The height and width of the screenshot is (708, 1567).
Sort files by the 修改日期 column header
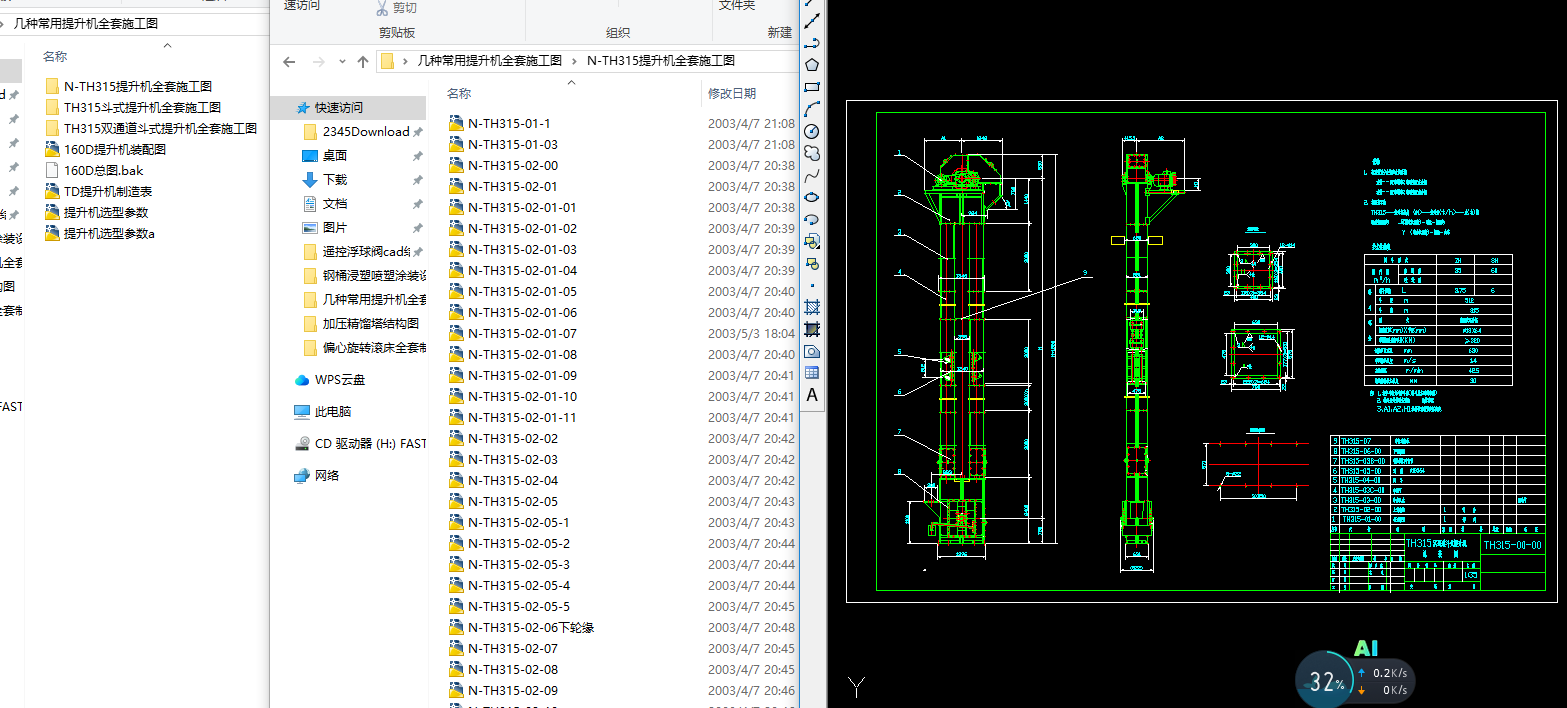[x=732, y=93]
